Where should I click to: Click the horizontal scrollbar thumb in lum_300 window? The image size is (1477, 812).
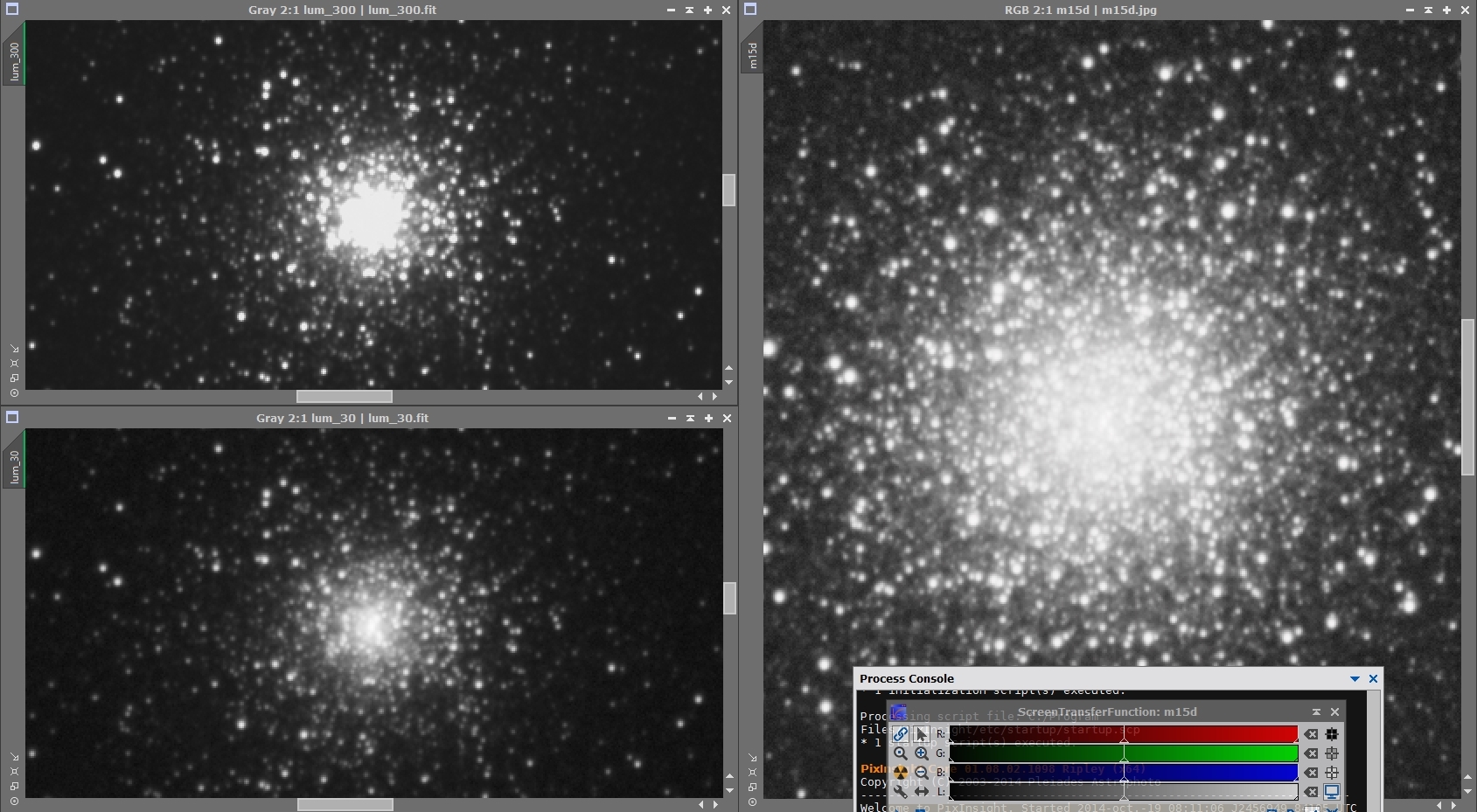[x=345, y=396]
